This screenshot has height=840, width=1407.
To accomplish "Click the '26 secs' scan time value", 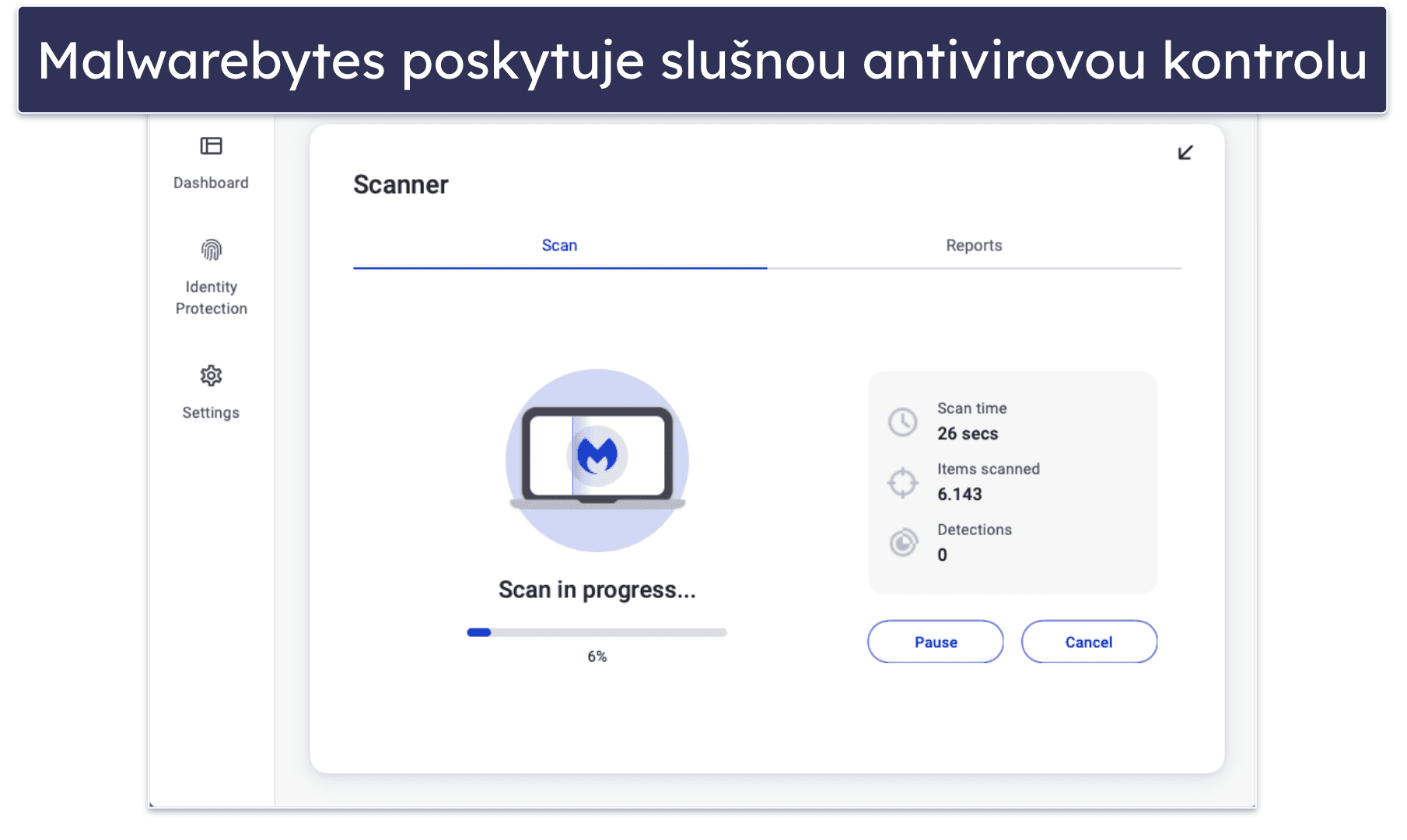I will coord(968,433).
